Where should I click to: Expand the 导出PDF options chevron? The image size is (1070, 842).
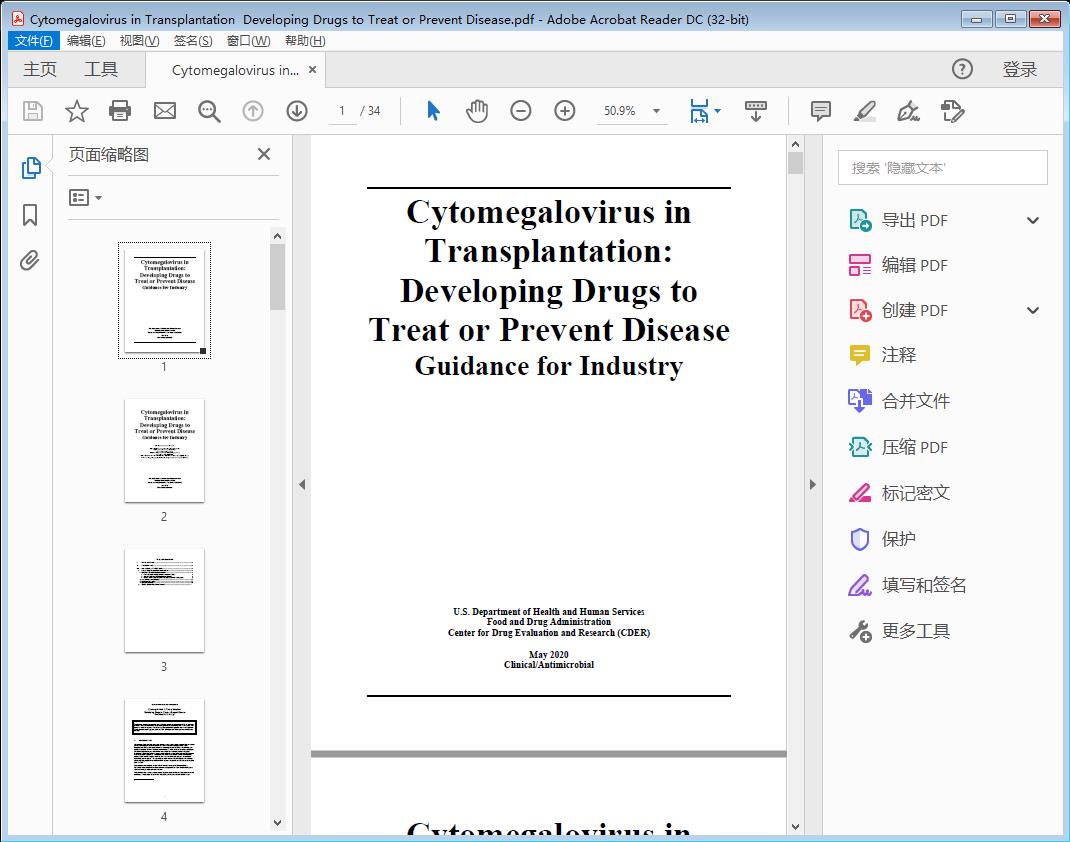point(1032,219)
